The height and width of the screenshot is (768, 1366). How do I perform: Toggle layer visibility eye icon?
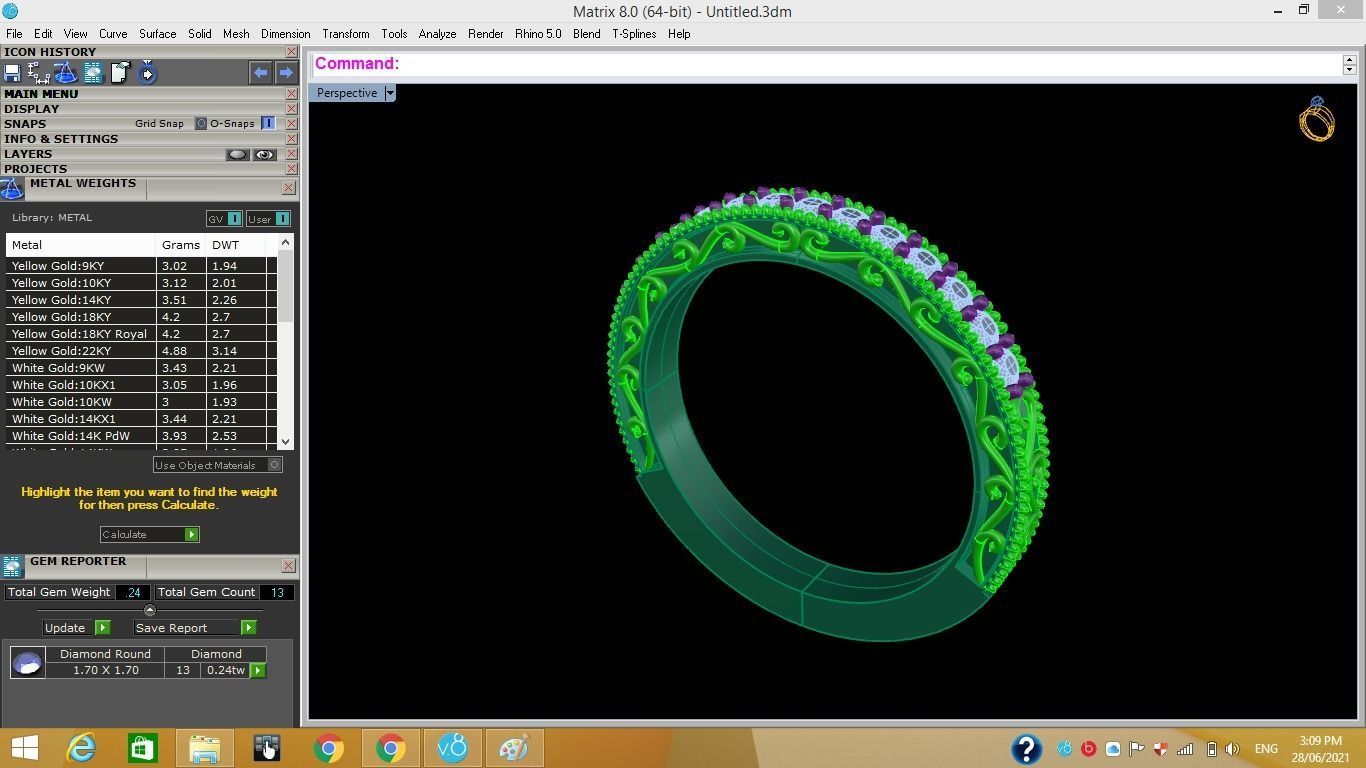pyautogui.click(x=264, y=155)
